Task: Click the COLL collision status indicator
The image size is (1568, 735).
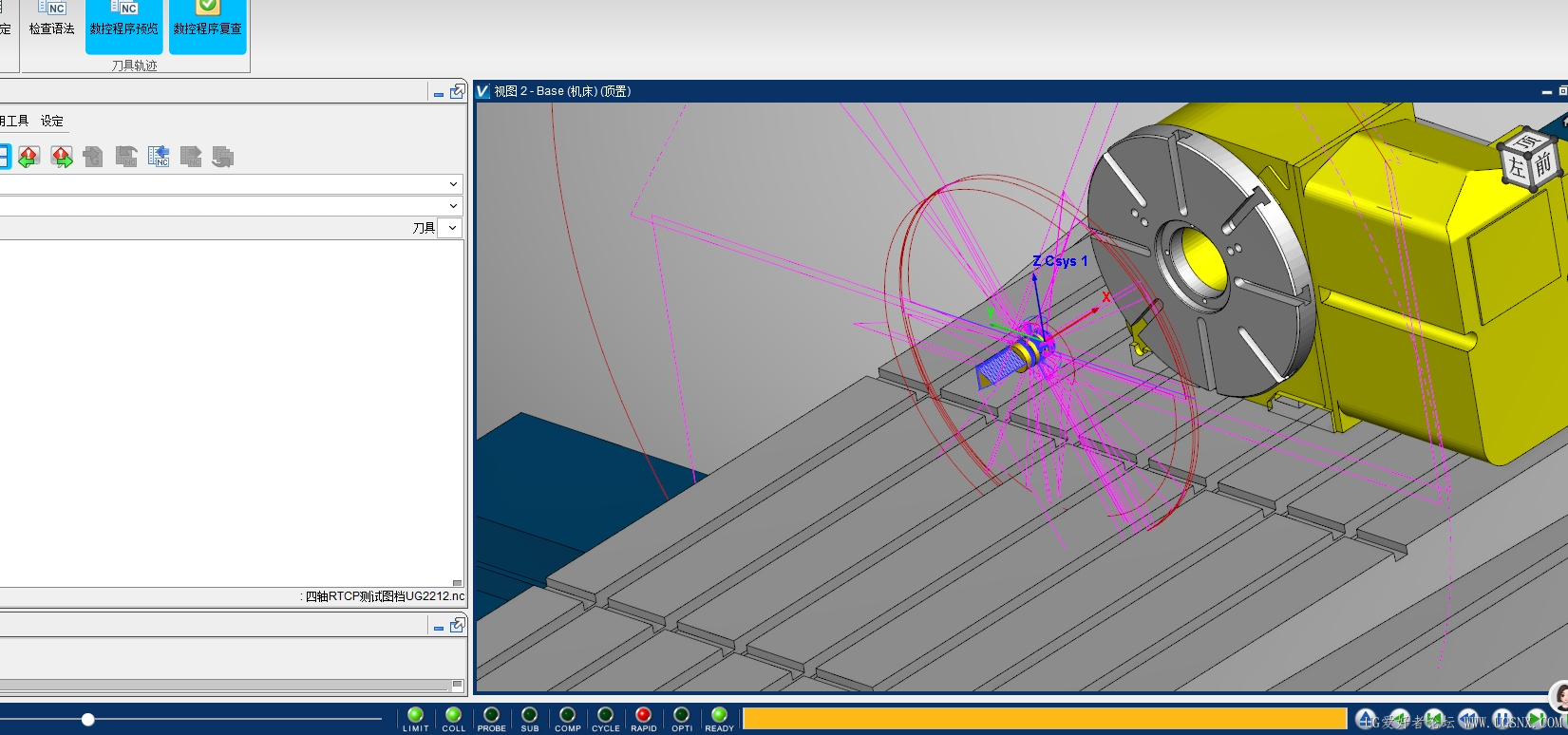Action: pyautogui.click(x=453, y=715)
